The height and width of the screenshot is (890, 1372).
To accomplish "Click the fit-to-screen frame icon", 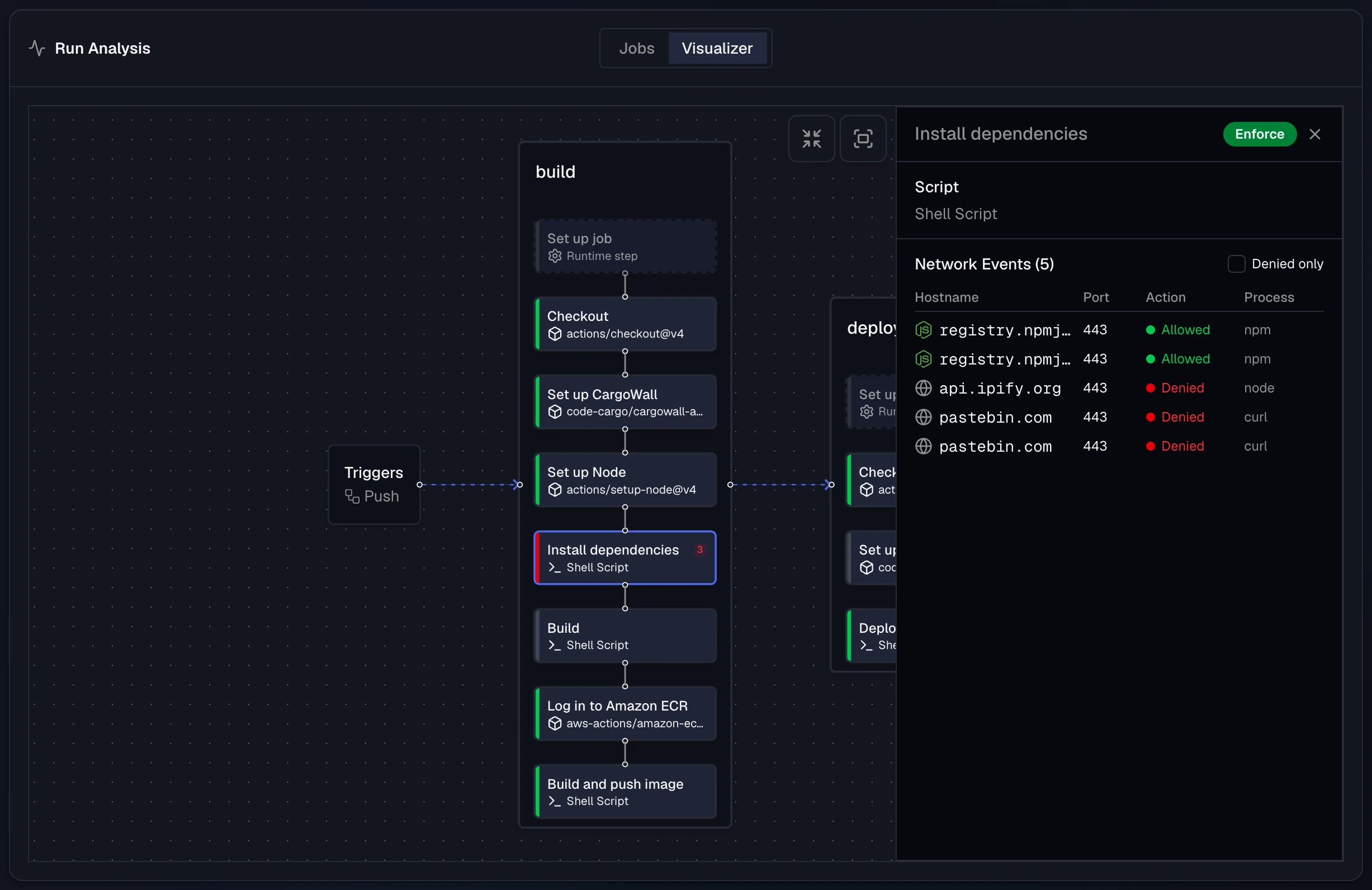I will [x=863, y=138].
